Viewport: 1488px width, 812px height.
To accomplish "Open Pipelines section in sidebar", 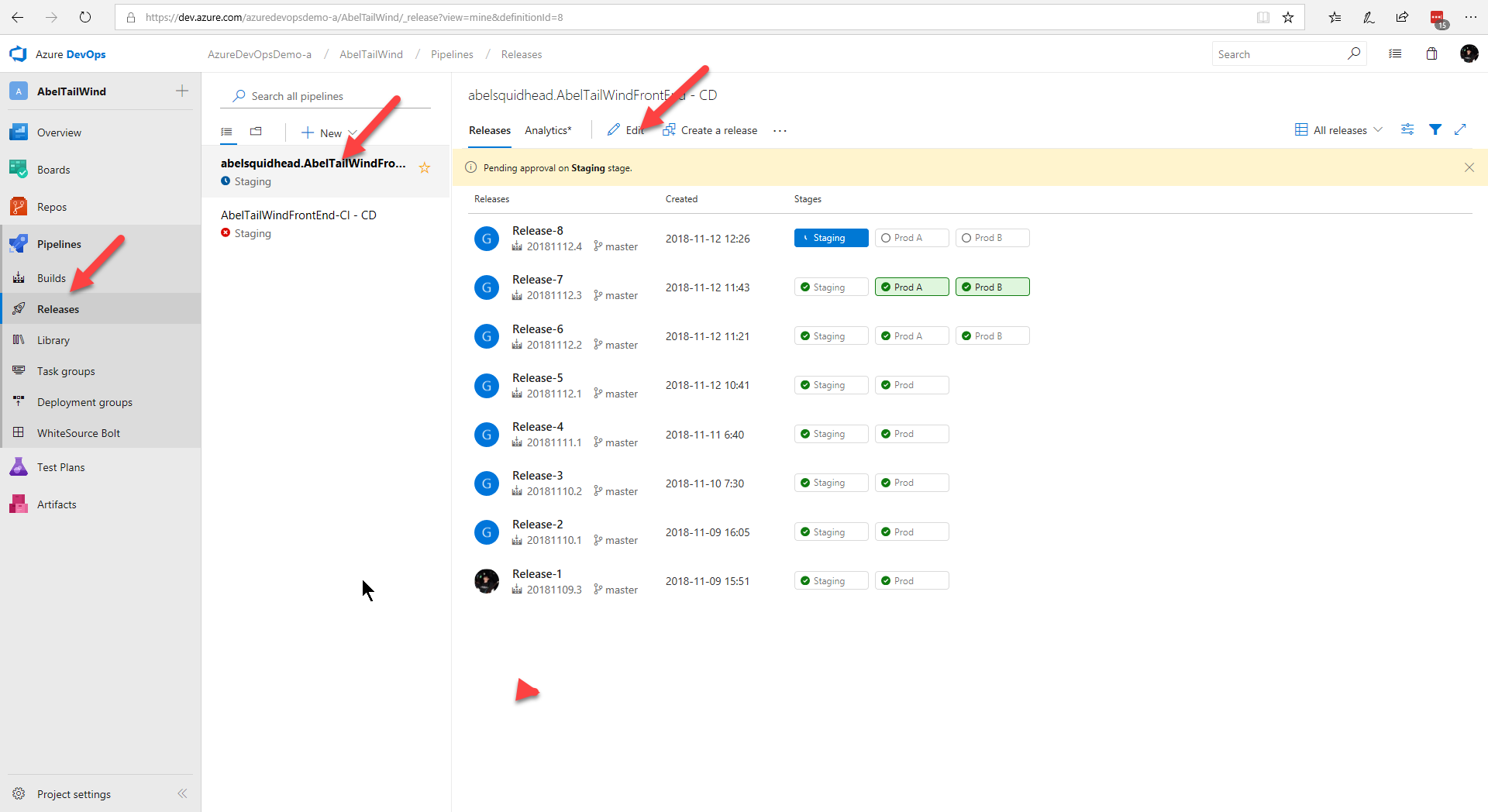I will pos(59,244).
